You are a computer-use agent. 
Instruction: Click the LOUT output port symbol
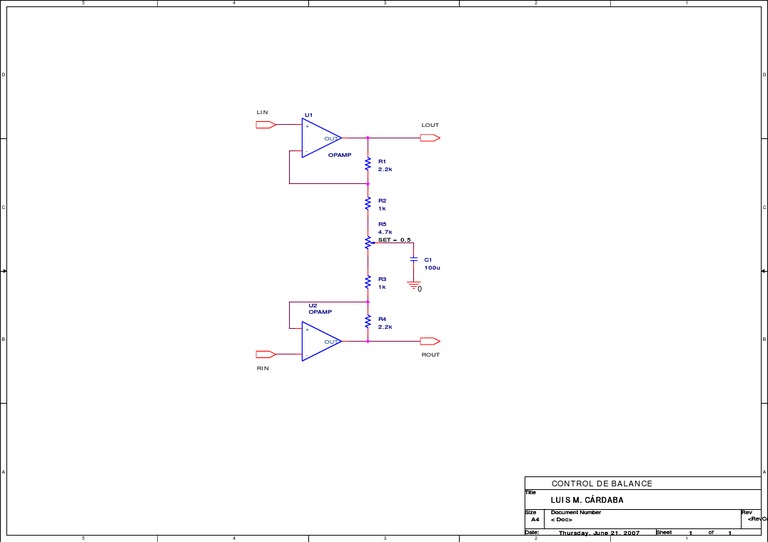coord(430,138)
